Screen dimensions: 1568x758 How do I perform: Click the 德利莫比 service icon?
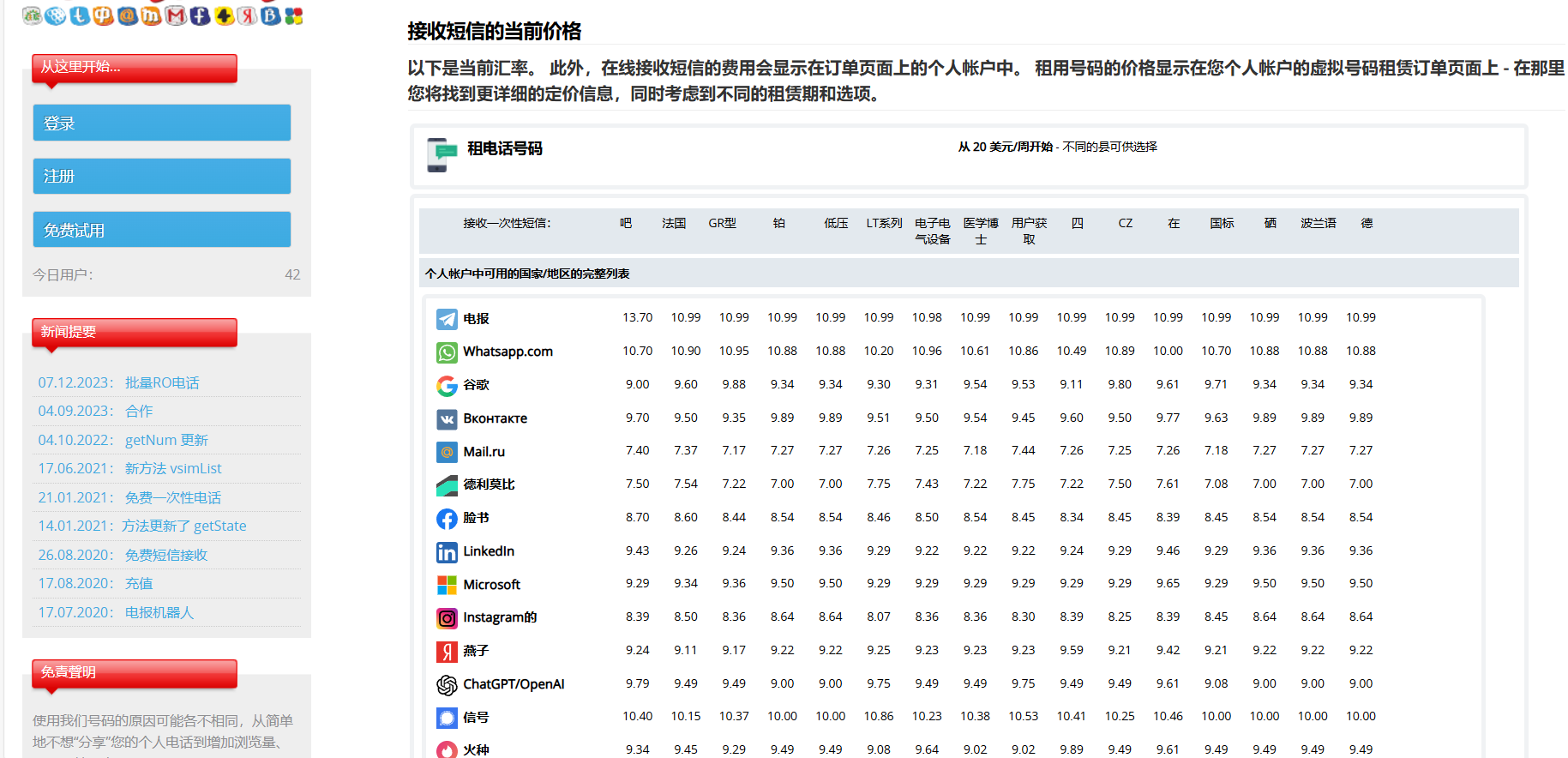(x=447, y=485)
